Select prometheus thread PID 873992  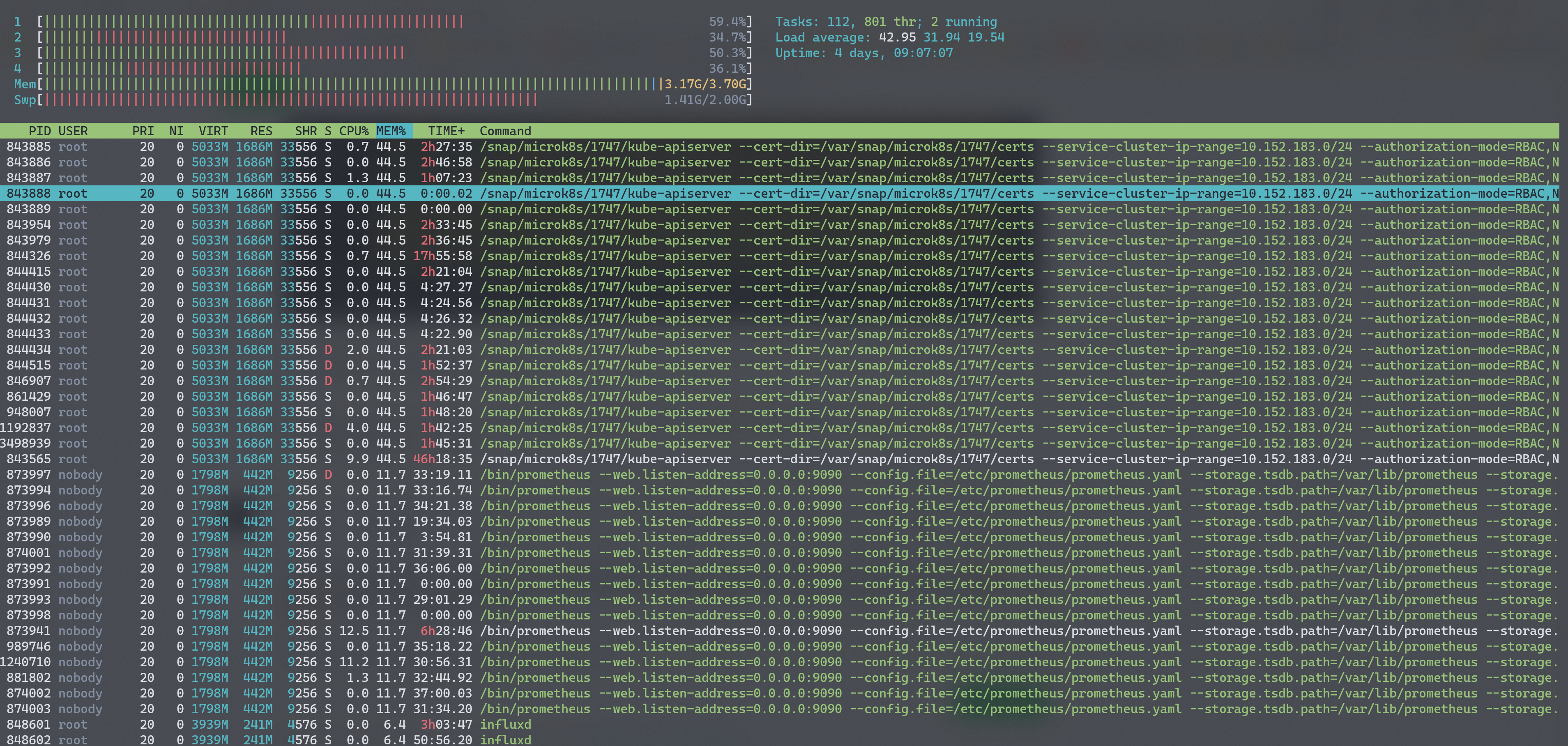click(x=780, y=569)
